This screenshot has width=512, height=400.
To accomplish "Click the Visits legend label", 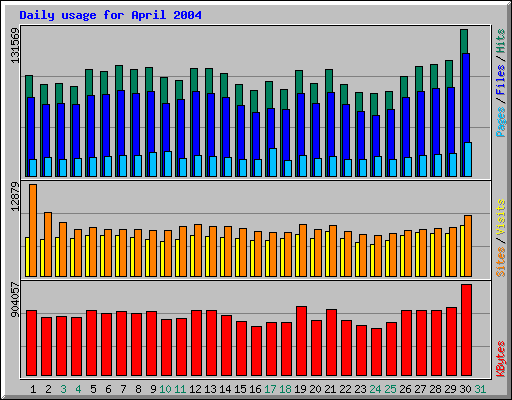I will coord(500,218).
